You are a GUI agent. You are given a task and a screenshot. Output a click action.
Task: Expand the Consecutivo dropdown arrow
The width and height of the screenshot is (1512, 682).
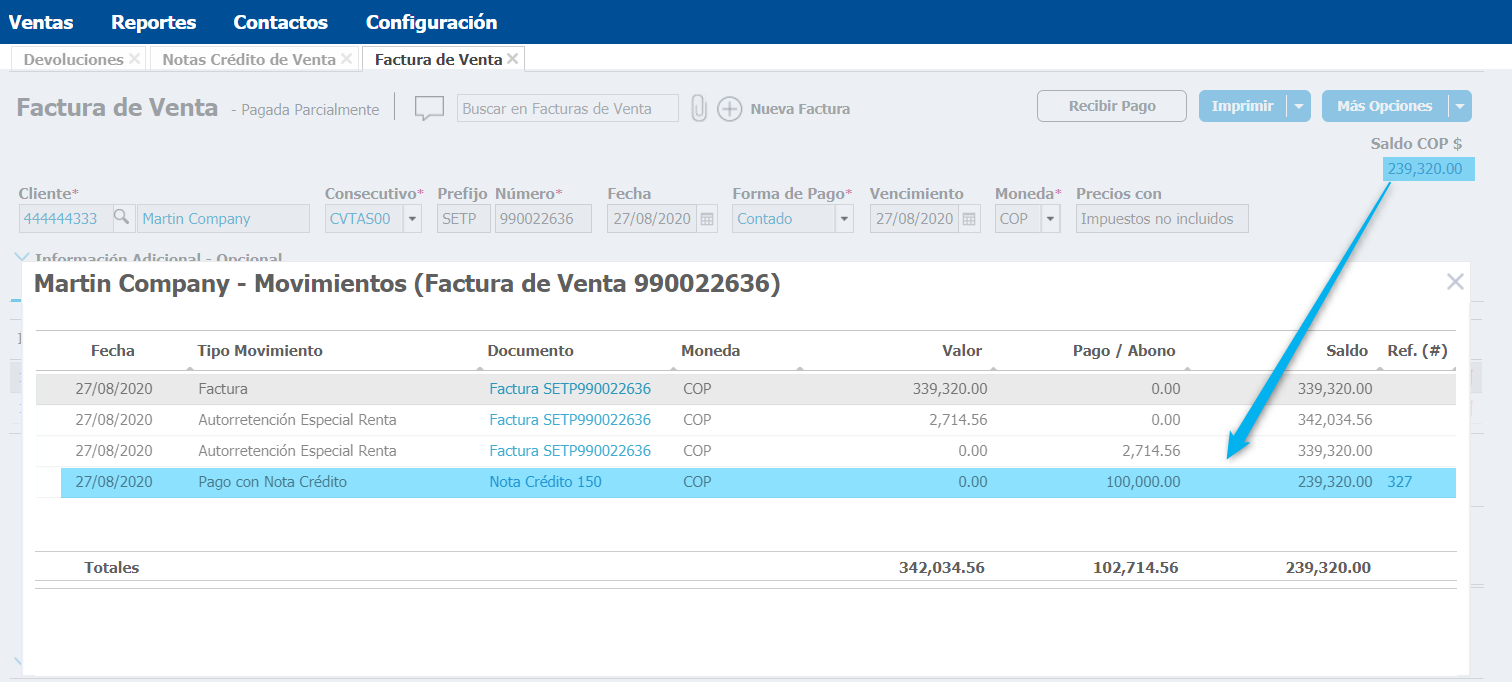point(413,219)
